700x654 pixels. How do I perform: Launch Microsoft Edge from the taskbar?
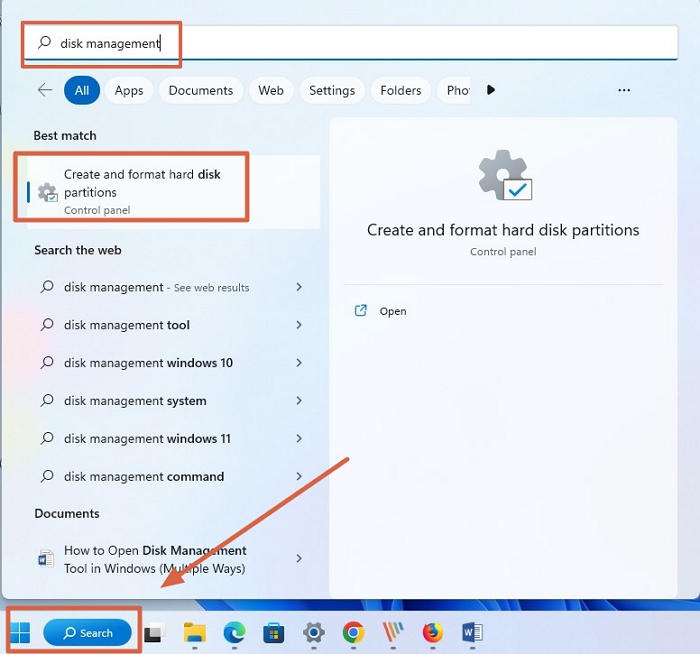[x=234, y=633]
